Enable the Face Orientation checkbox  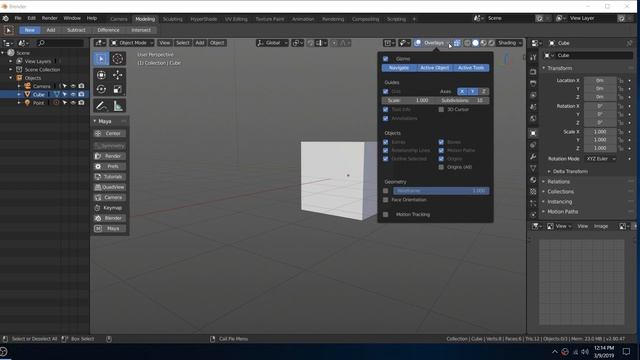click(x=386, y=200)
